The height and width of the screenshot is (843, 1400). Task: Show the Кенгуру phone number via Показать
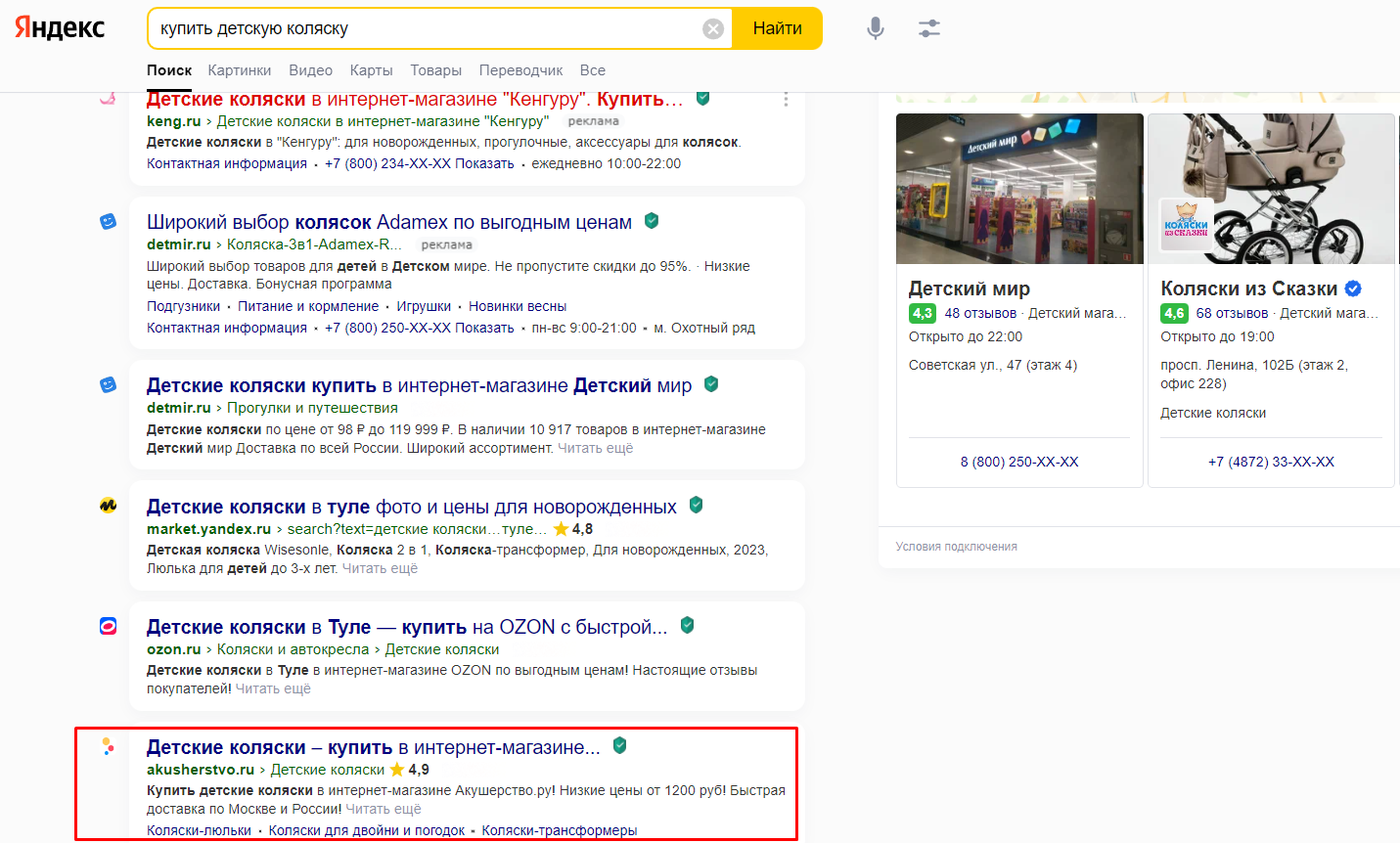tap(484, 163)
